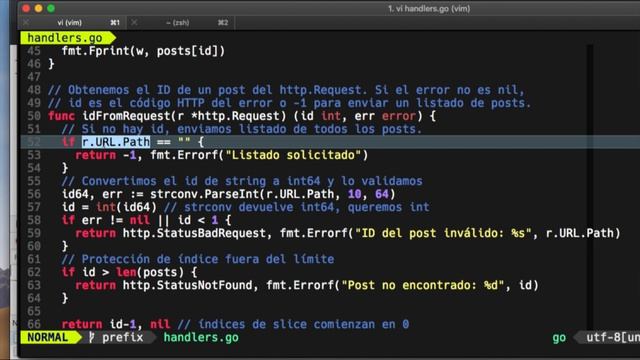640x360 pixels.
Task: Click the error return type on line 50
Action: pos(398,116)
